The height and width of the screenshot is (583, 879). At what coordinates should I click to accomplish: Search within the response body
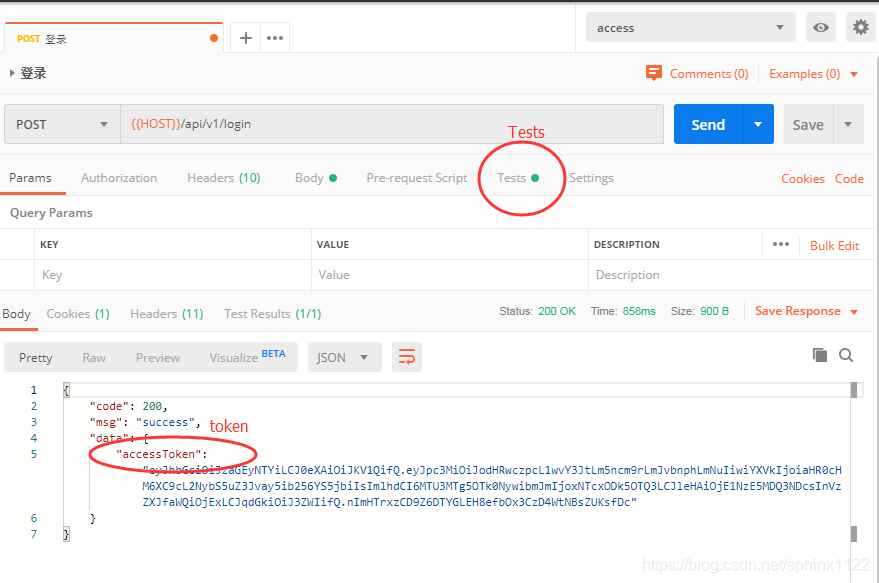click(846, 355)
